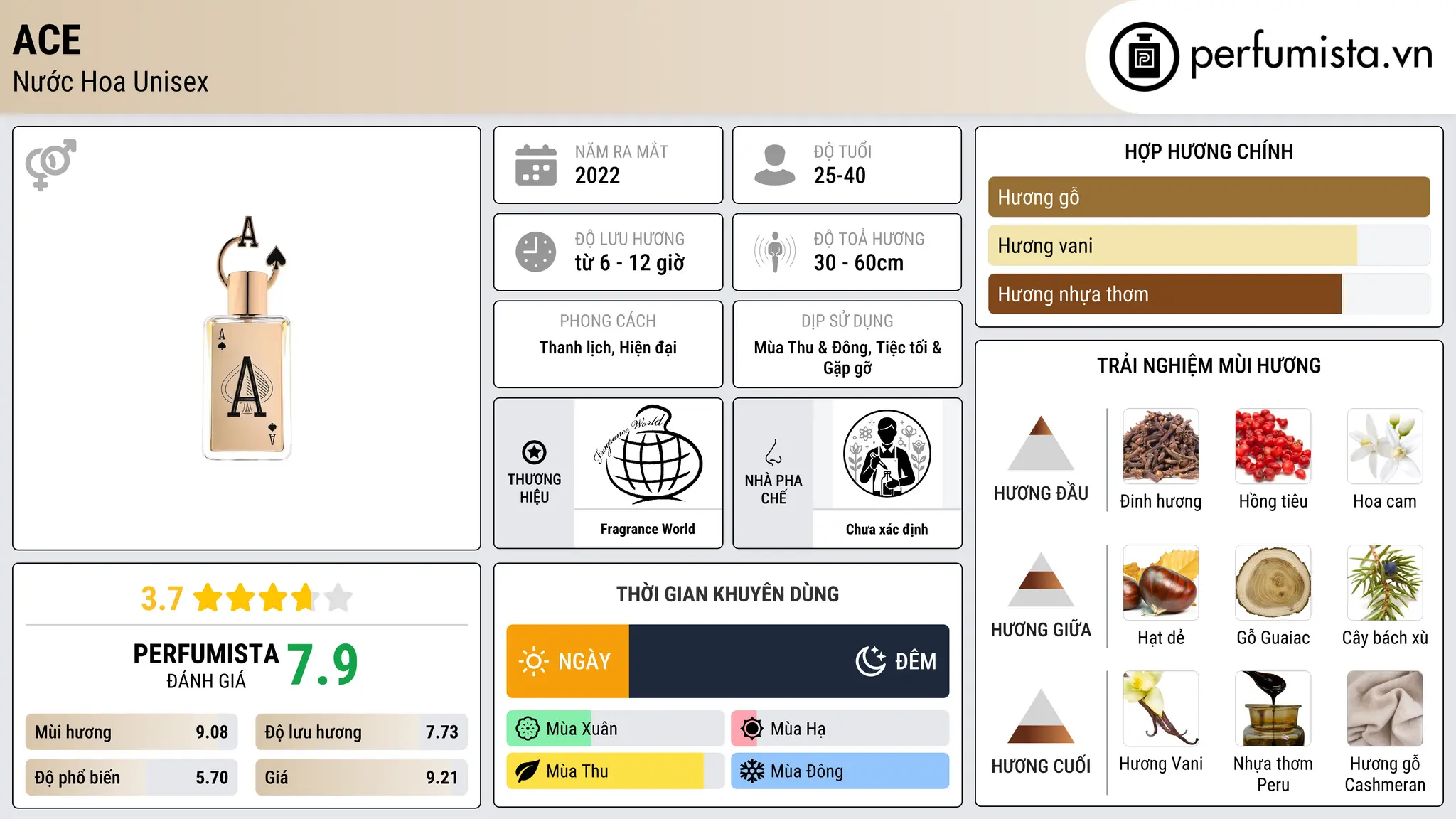Click the person icon beside Độ tuổi

click(775, 165)
